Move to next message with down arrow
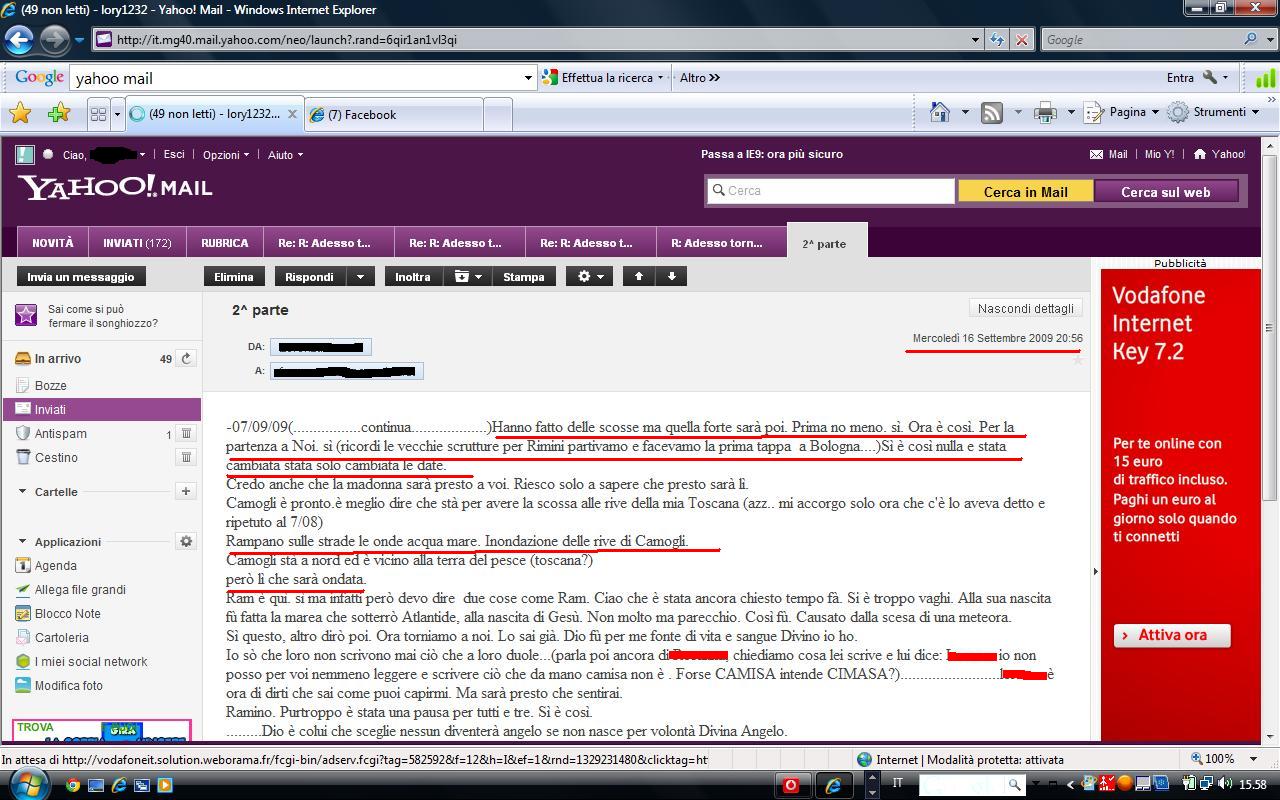This screenshot has width=1280, height=800. click(x=672, y=276)
